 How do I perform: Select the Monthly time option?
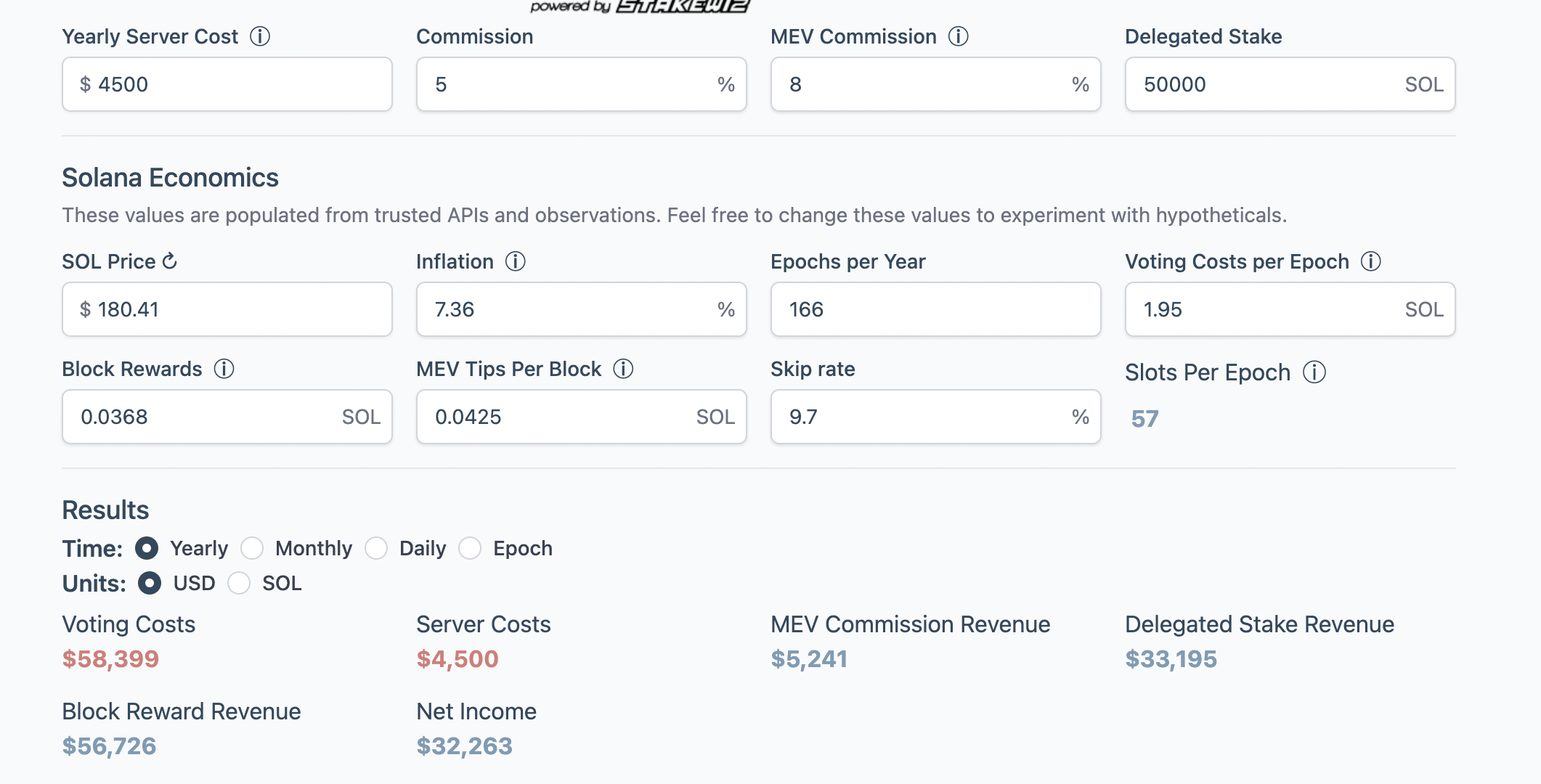[x=252, y=548]
